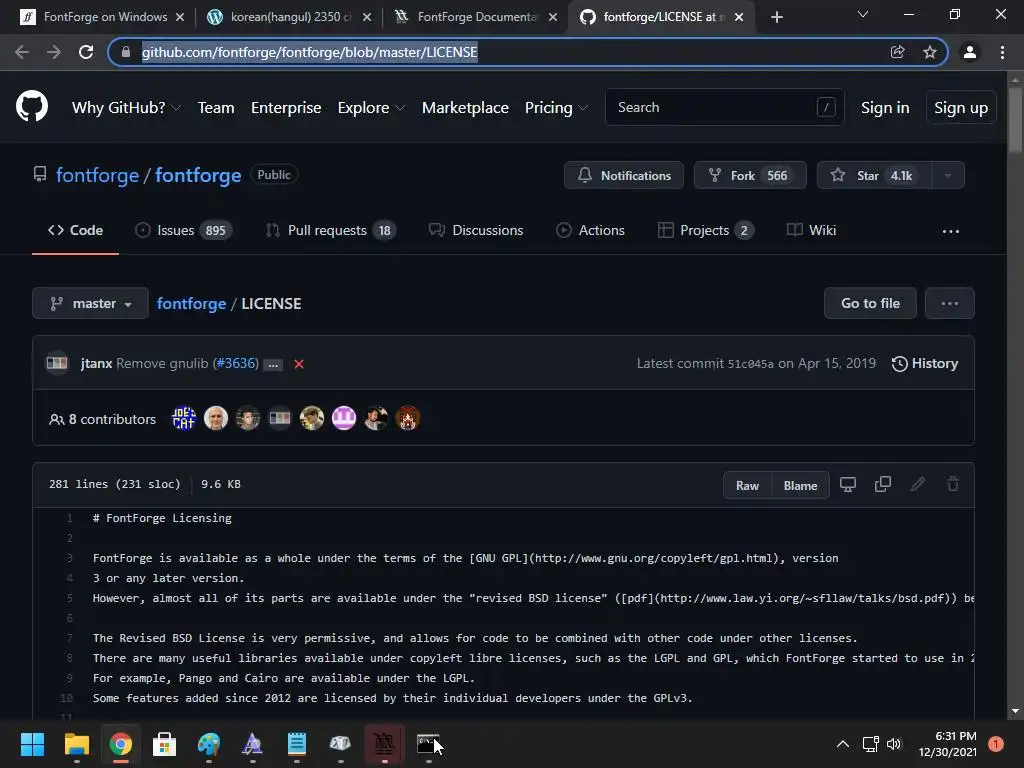Click the slash shortcut key in search
Image resolution: width=1024 pixels, height=768 pixels.
click(x=826, y=107)
